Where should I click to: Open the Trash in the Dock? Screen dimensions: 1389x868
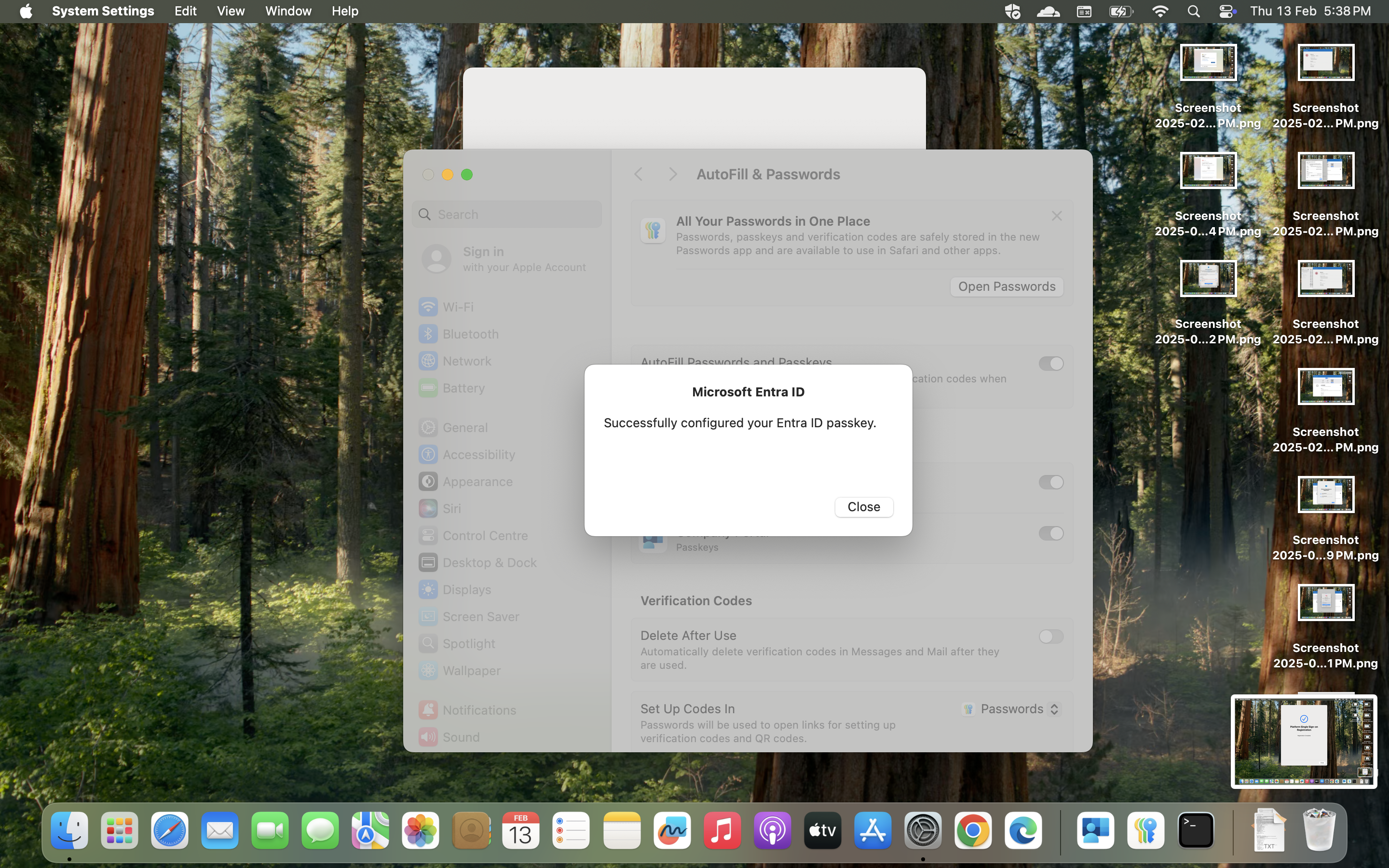coord(1320,830)
